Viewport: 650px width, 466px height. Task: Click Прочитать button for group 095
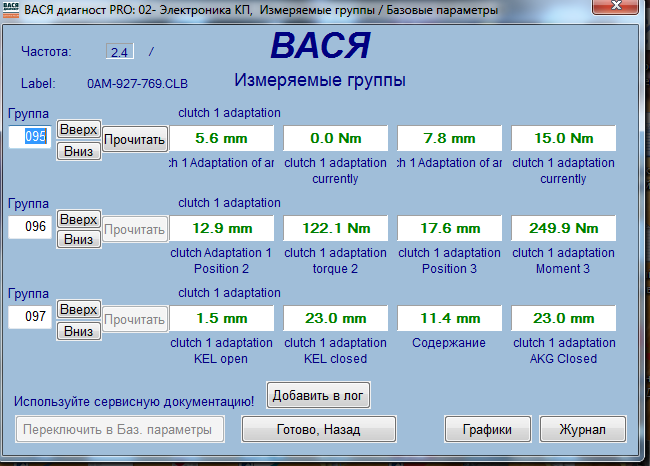[x=135, y=140]
